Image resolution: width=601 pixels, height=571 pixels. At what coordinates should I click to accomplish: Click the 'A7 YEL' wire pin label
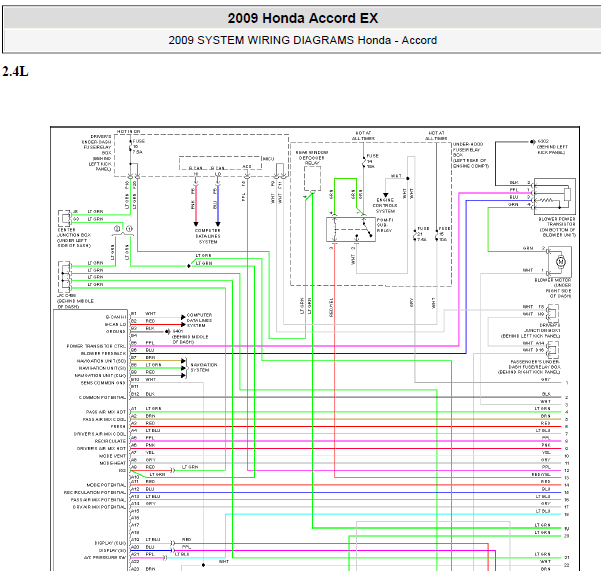(143, 452)
